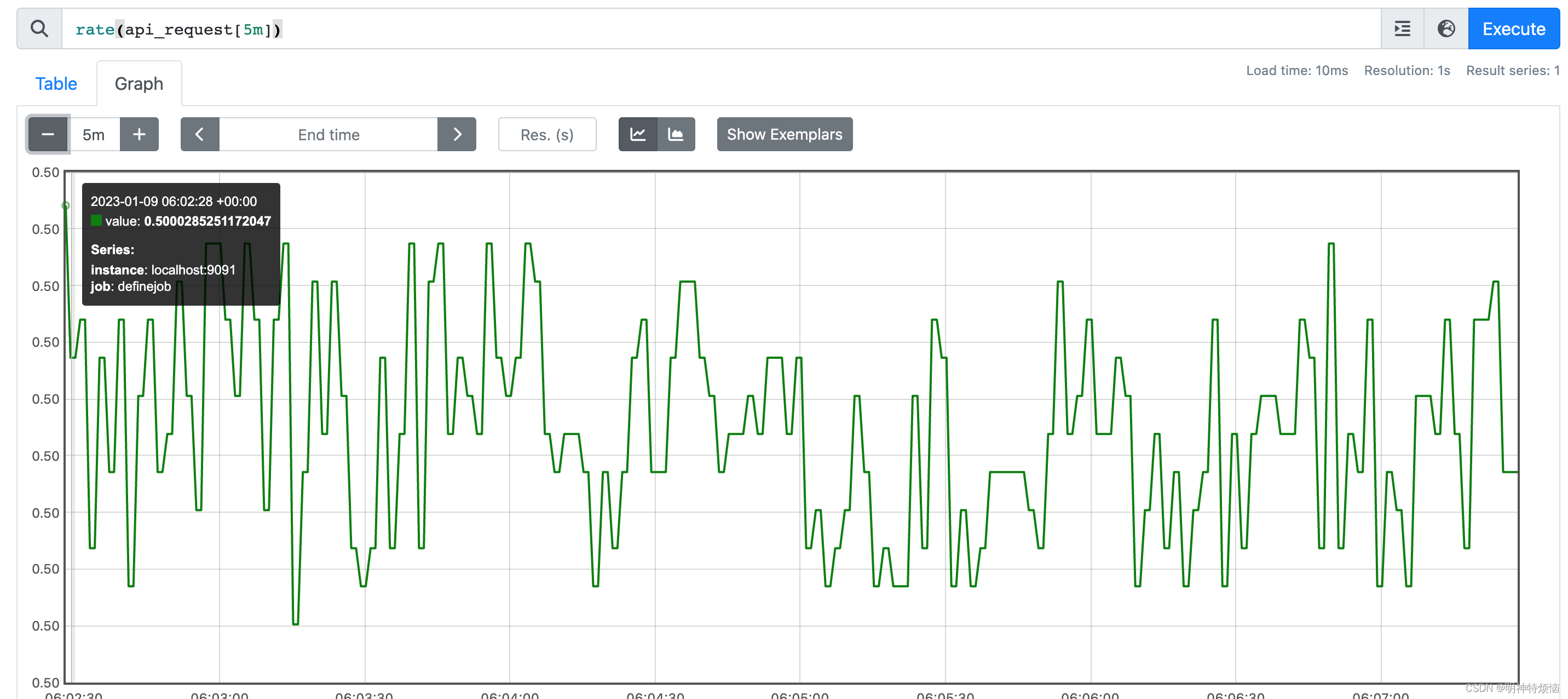Click the 06:05:00 x-axis label

pyautogui.click(x=800, y=694)
